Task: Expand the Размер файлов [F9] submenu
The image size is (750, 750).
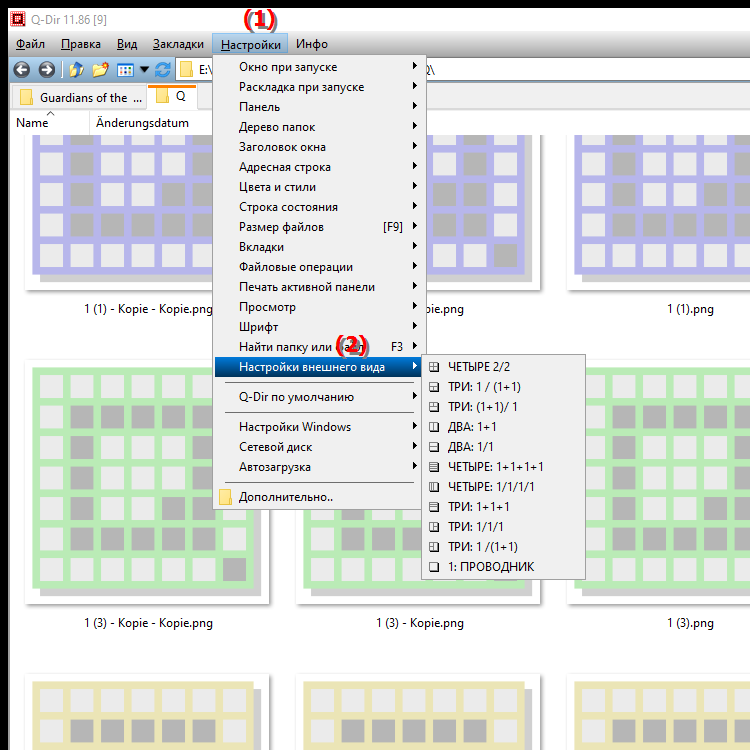Action: click(x=318, y=227)
